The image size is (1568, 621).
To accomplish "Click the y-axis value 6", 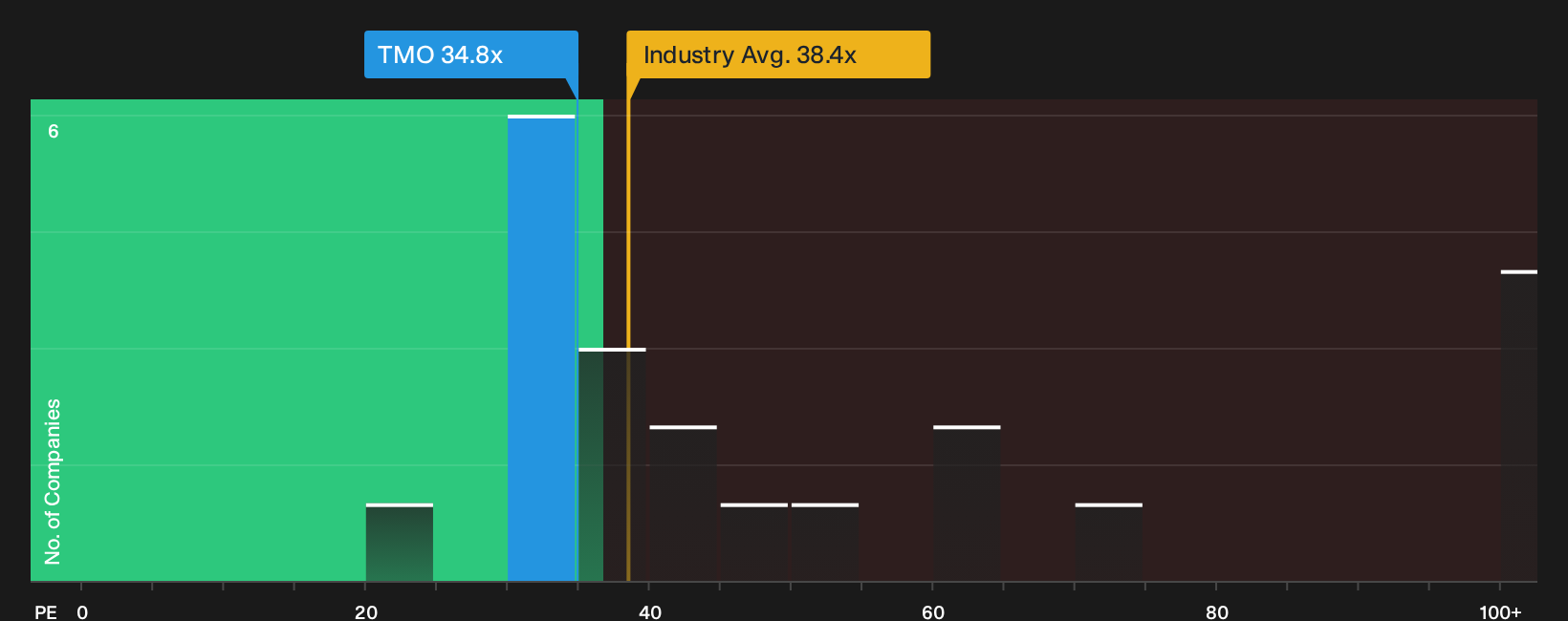I will (54, 131).
